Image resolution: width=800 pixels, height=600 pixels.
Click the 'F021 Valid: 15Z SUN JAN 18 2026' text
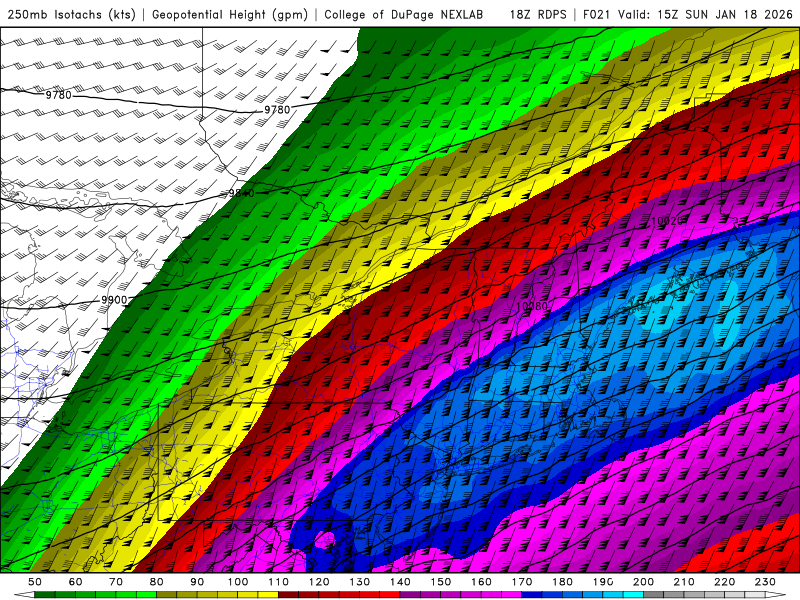pyautogui.click(x=687, y=14)
